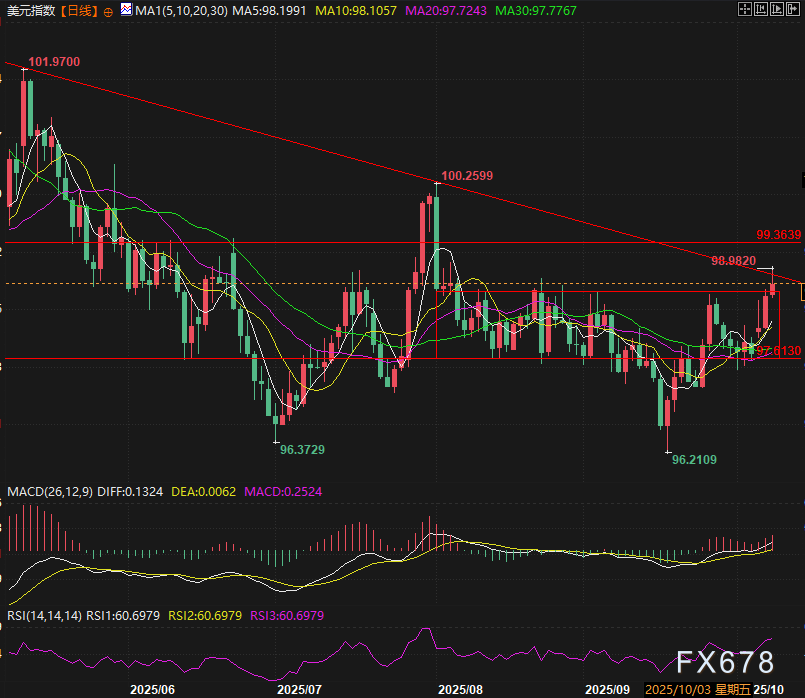Viewport: 805px width, 698px height.
Task: Click the last toolbar icon at top right
Action: pos(791,11)
